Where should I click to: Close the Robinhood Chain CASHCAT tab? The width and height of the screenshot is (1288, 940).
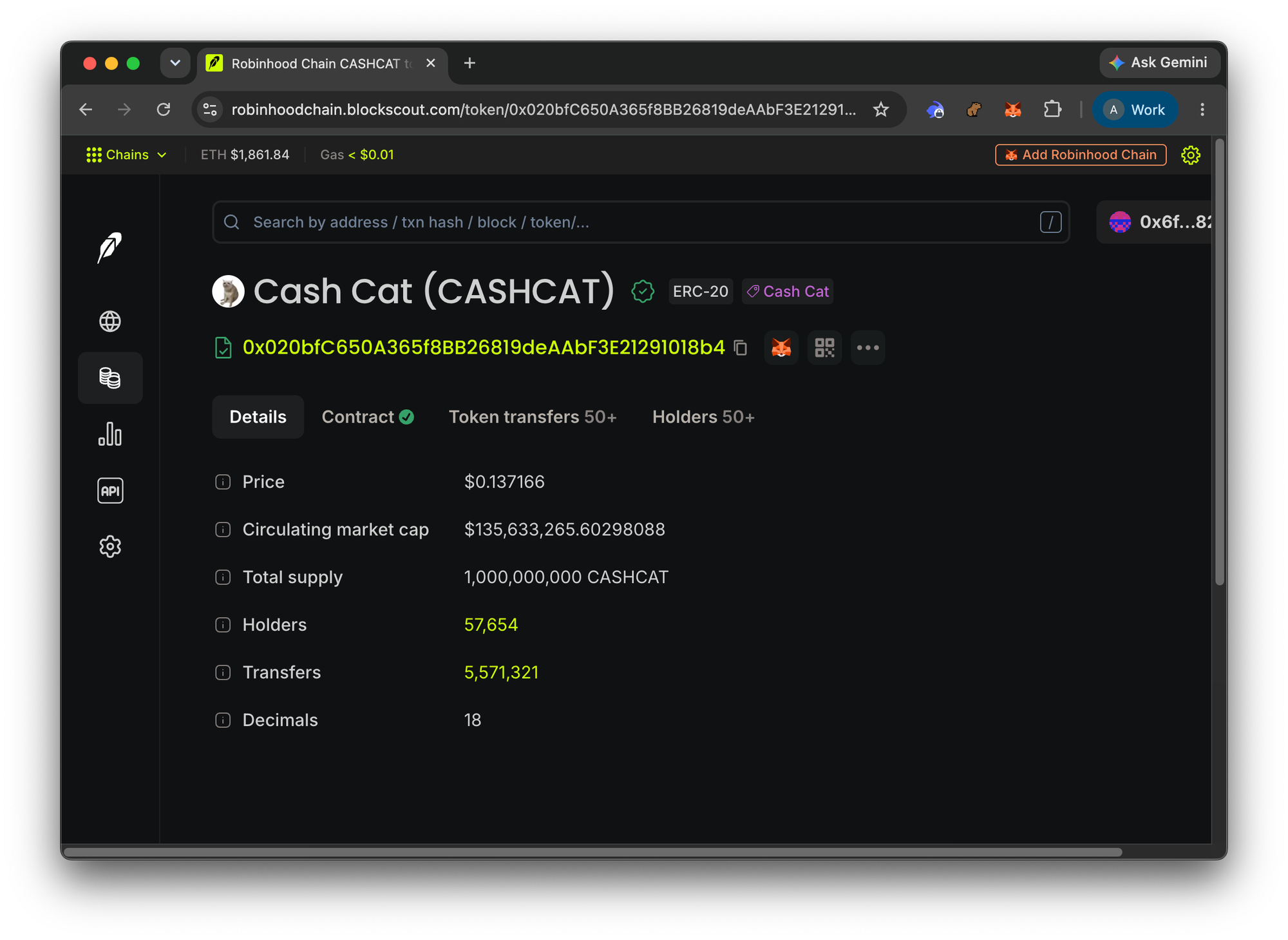point(431,63)
